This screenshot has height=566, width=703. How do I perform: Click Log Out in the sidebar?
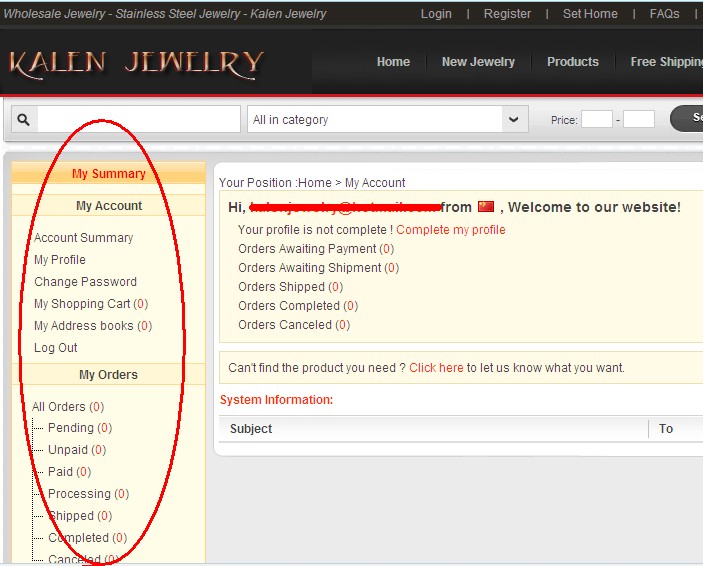pos(56,348)
